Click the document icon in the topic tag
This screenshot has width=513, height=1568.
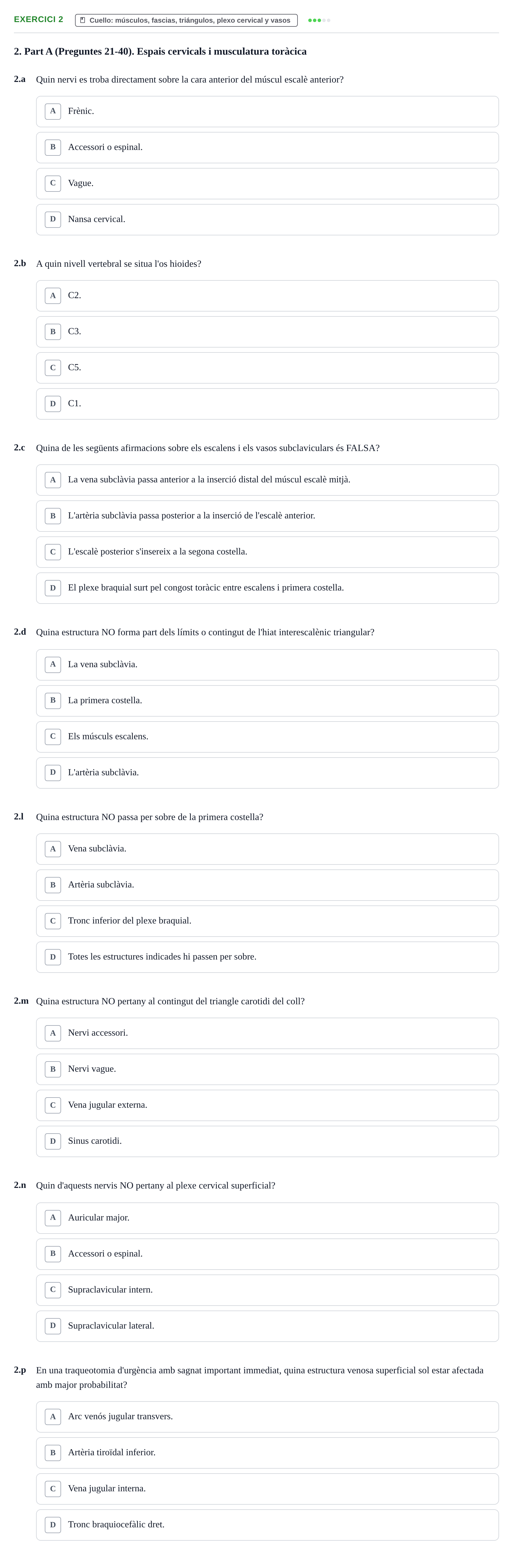(x=83, y=20)
